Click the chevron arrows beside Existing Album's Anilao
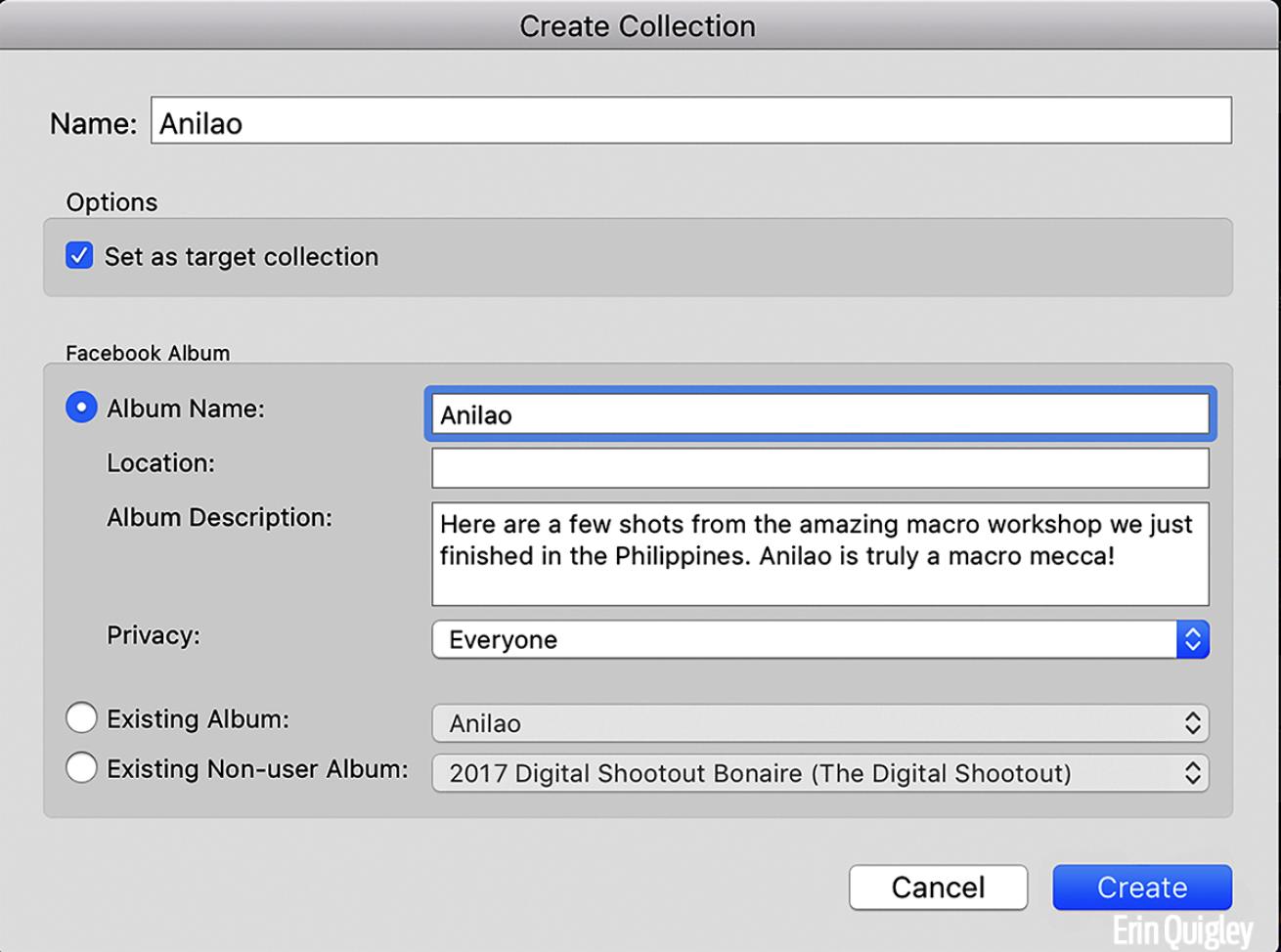1281x952 pixels. [1192, 723]
